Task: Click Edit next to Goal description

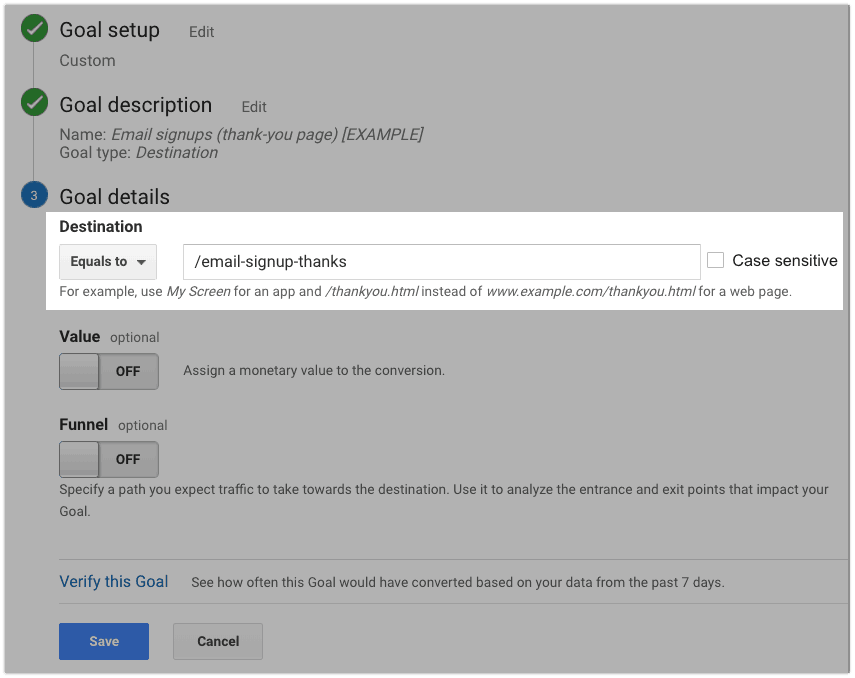Action: click(254, 107)
